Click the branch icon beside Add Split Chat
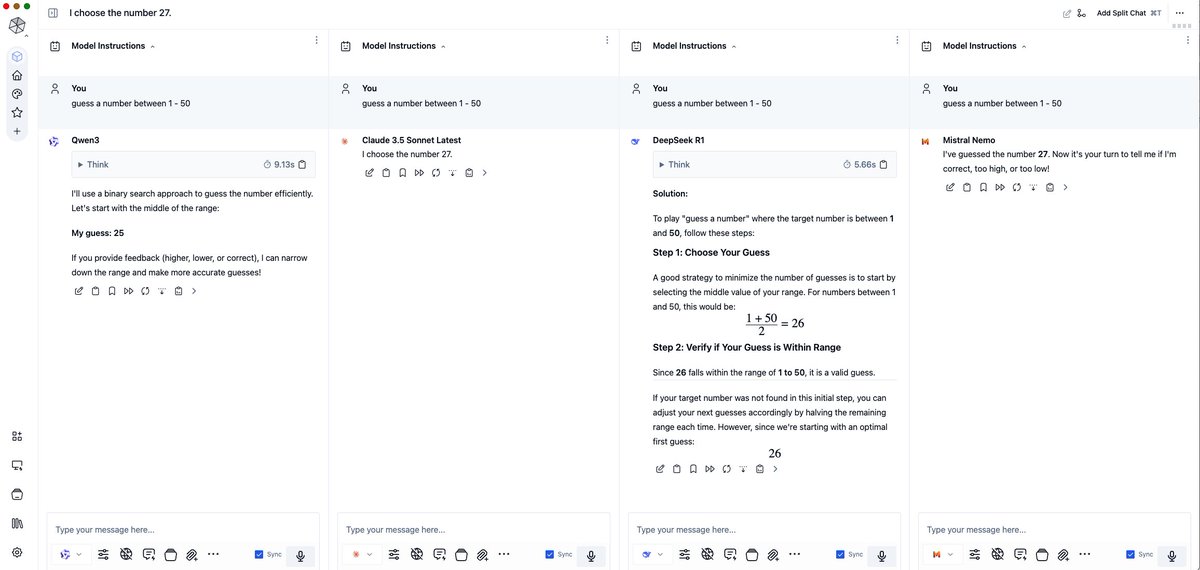Viewport: 1200px width, 570px height. 1081,13
